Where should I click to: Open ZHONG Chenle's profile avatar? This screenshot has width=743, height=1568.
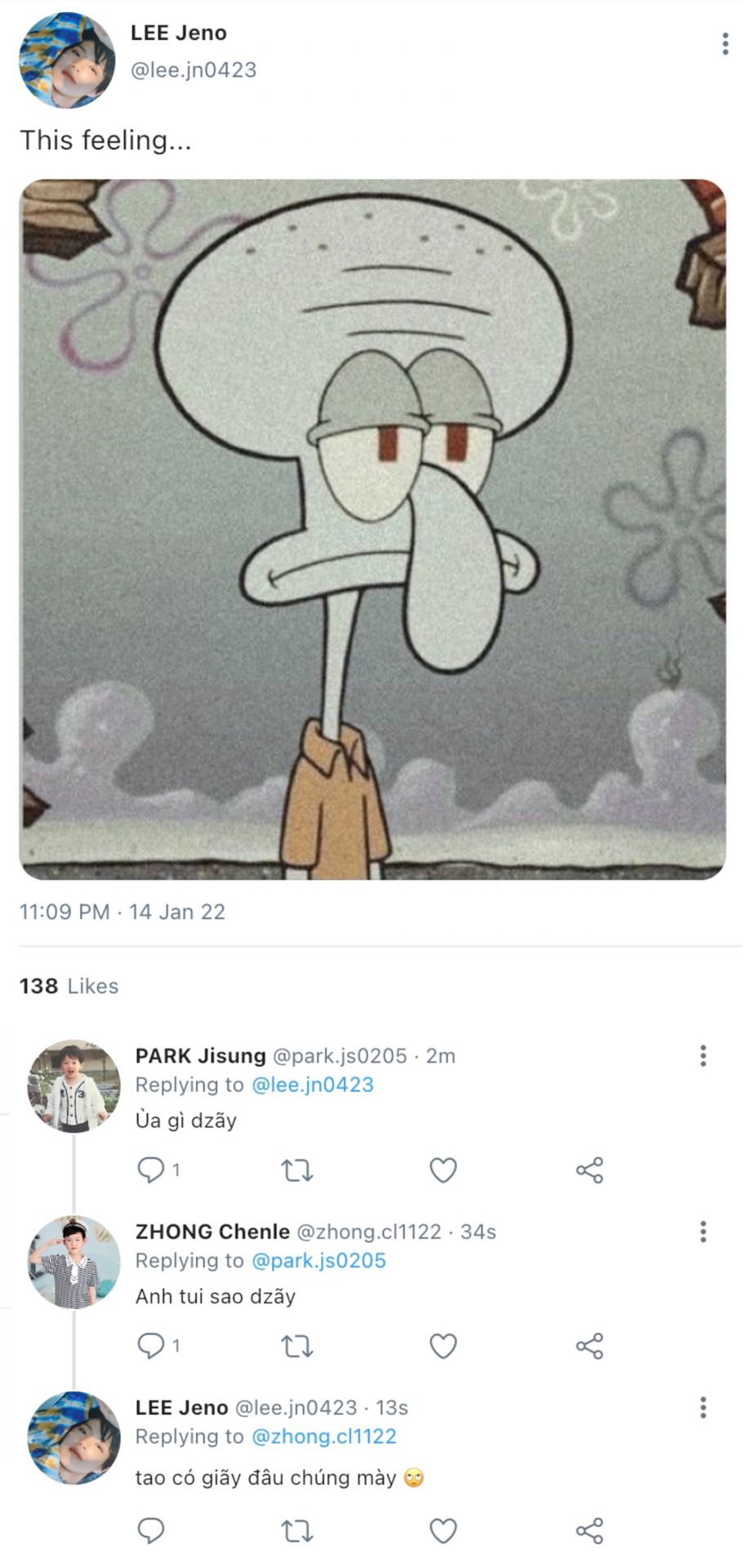click(x=73, y=1263)
